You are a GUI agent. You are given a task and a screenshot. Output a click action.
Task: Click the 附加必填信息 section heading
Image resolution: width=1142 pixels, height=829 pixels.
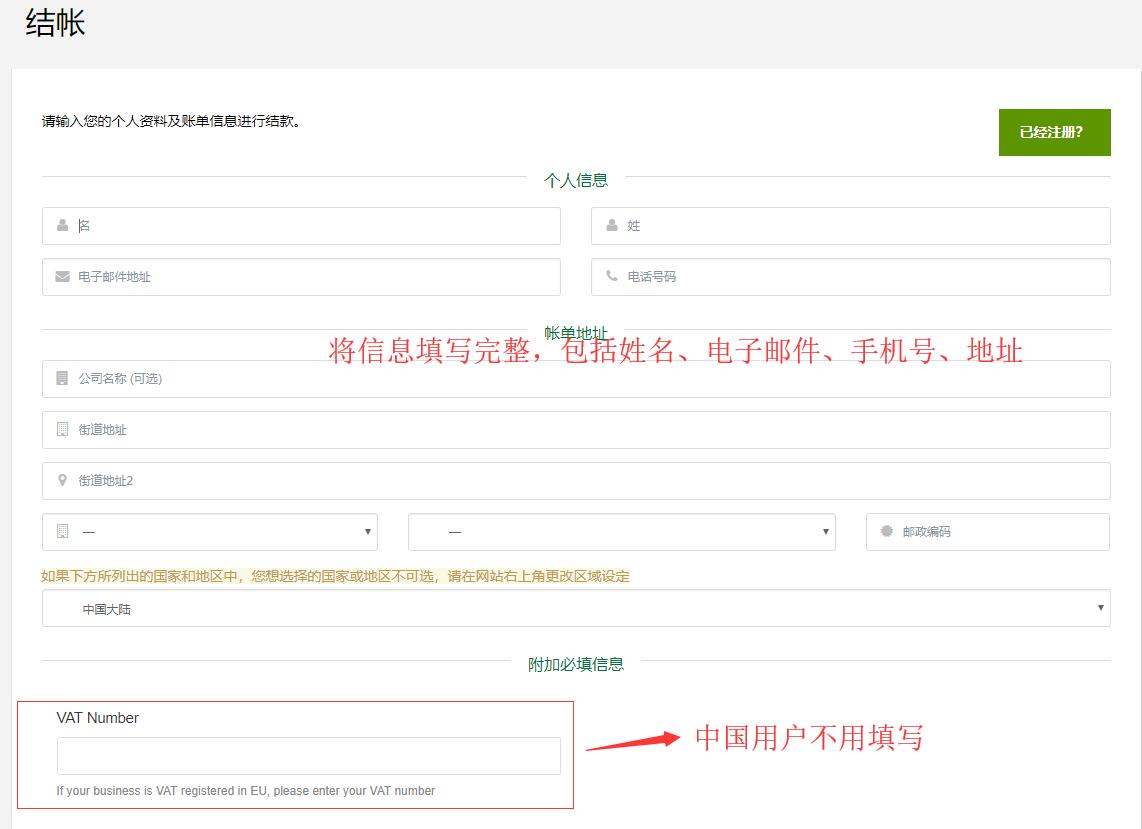[x=576, y=662]
